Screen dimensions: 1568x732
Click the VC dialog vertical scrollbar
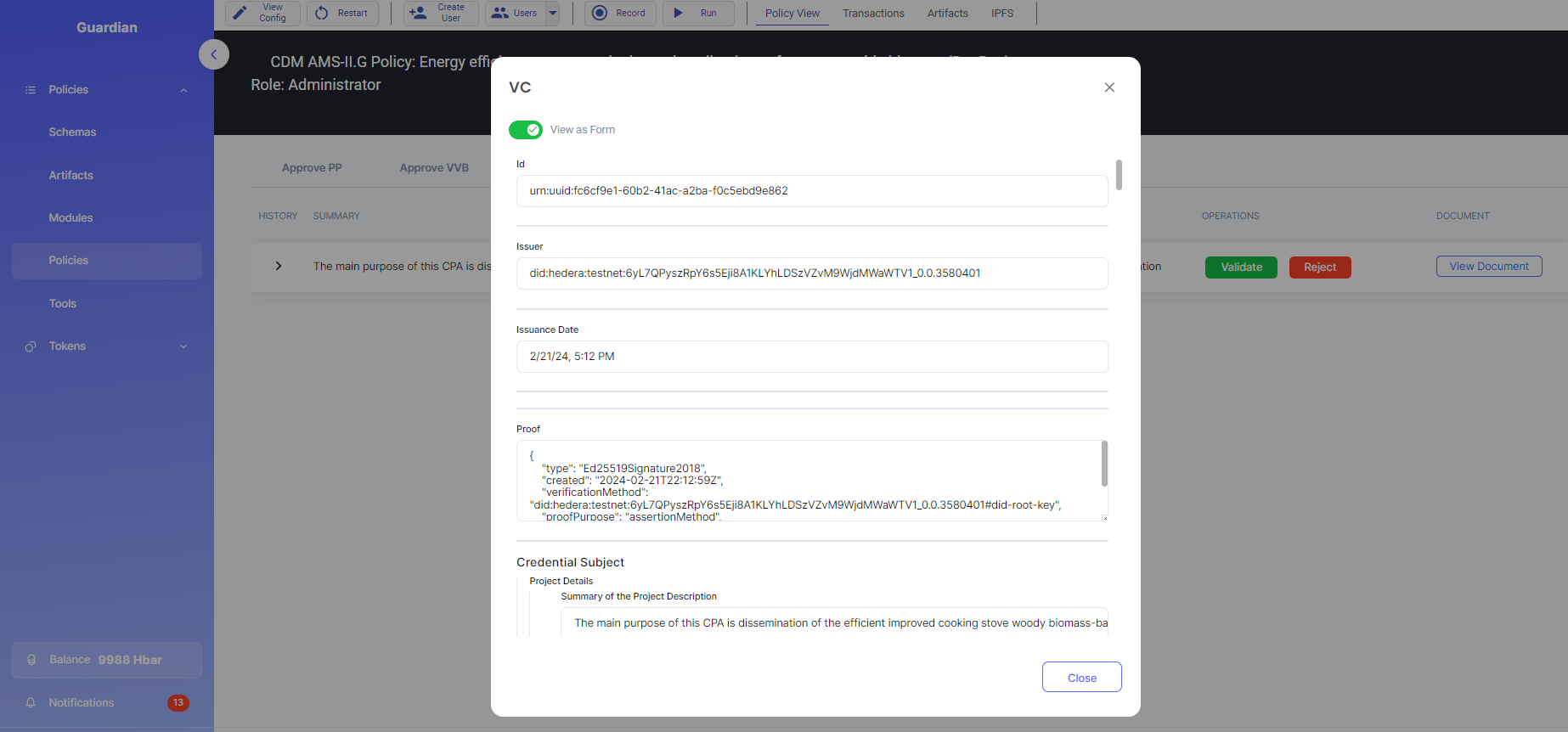click(1119, 175)
